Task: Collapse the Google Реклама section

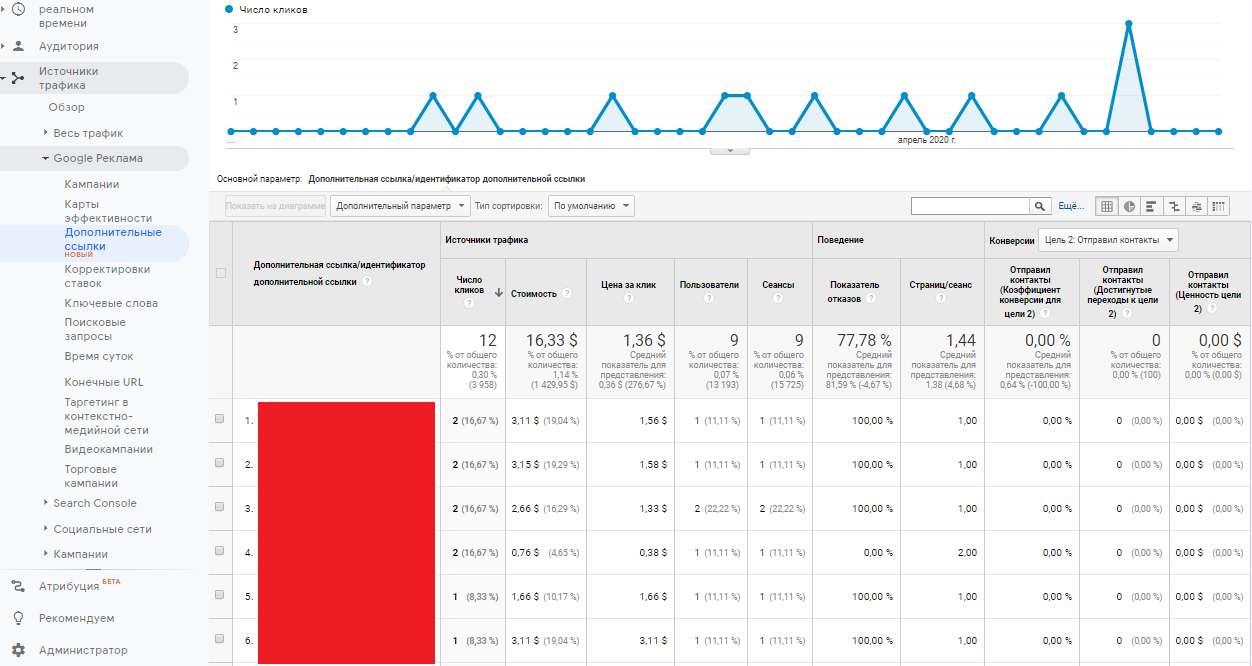Action: (45, 158)
